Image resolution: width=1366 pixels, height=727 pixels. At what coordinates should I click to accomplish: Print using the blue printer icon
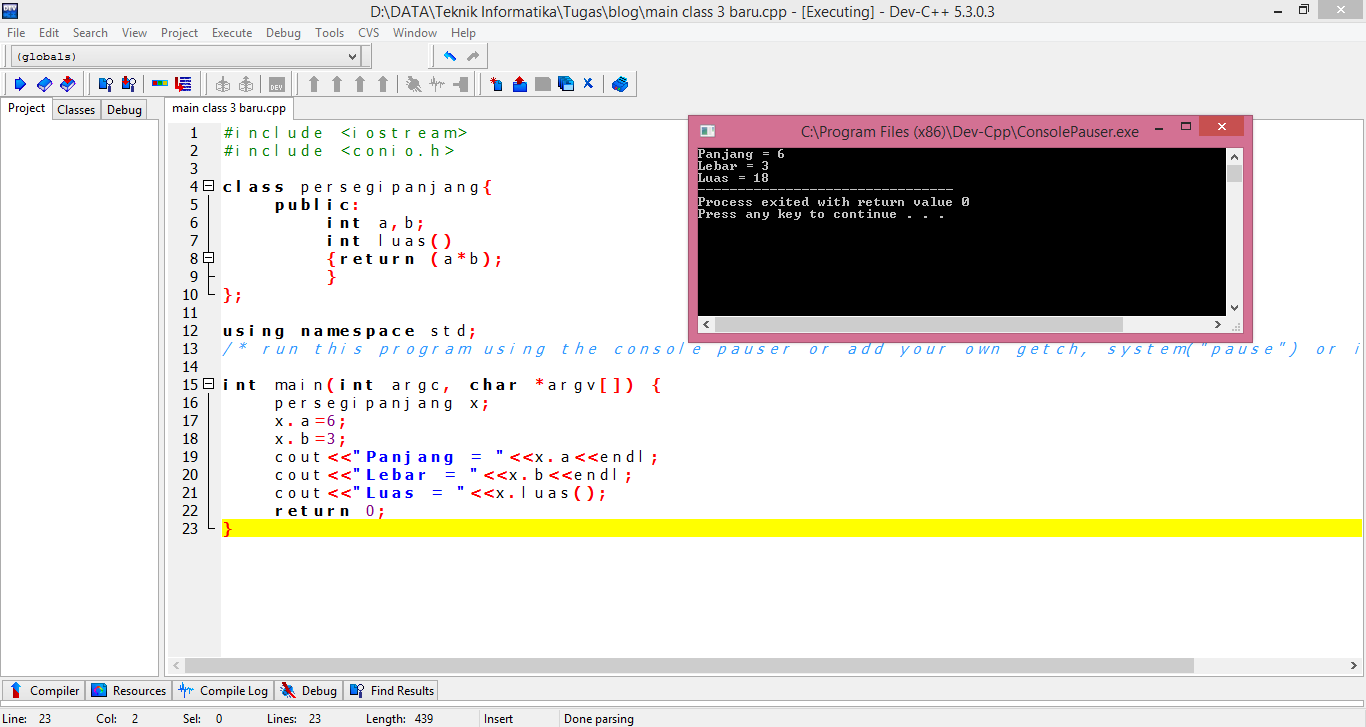[620, 84]
